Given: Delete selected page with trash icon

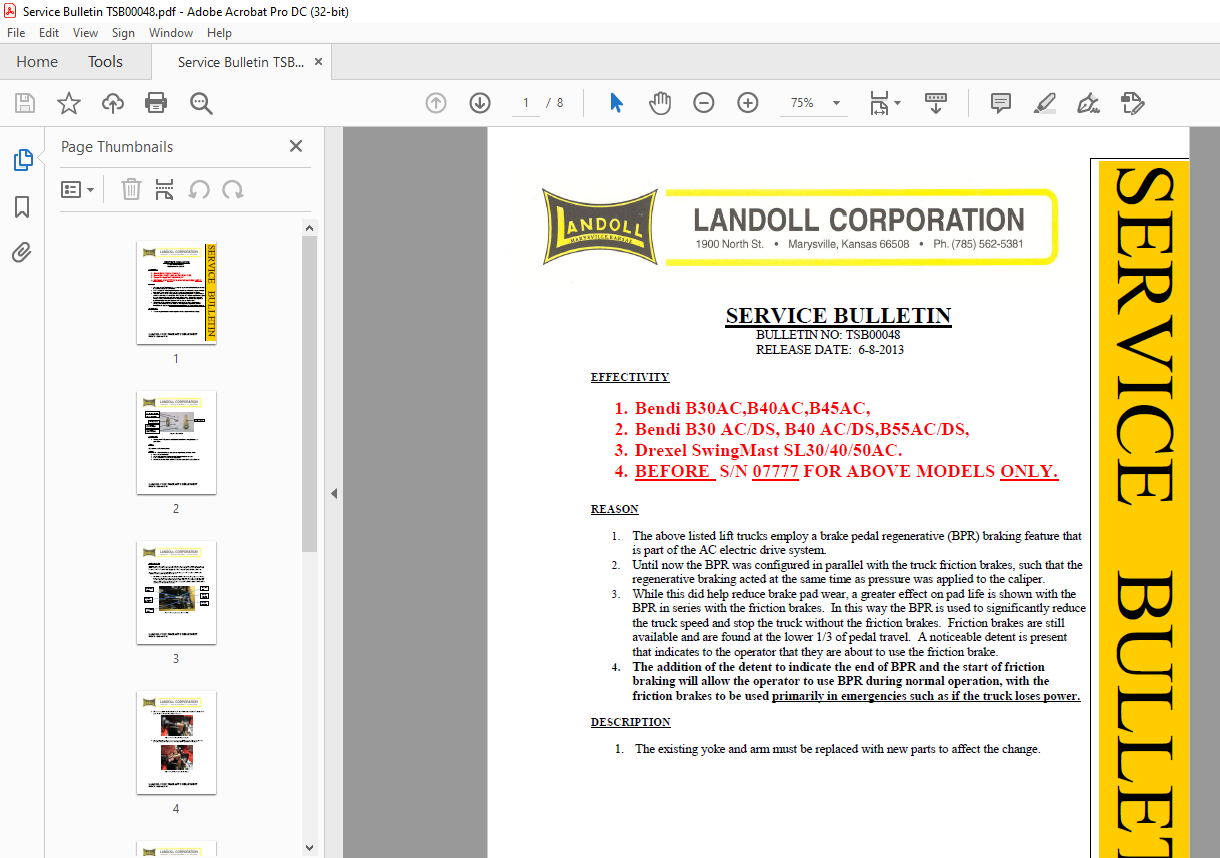Looking at the screenshot, I should coord(131,189).
